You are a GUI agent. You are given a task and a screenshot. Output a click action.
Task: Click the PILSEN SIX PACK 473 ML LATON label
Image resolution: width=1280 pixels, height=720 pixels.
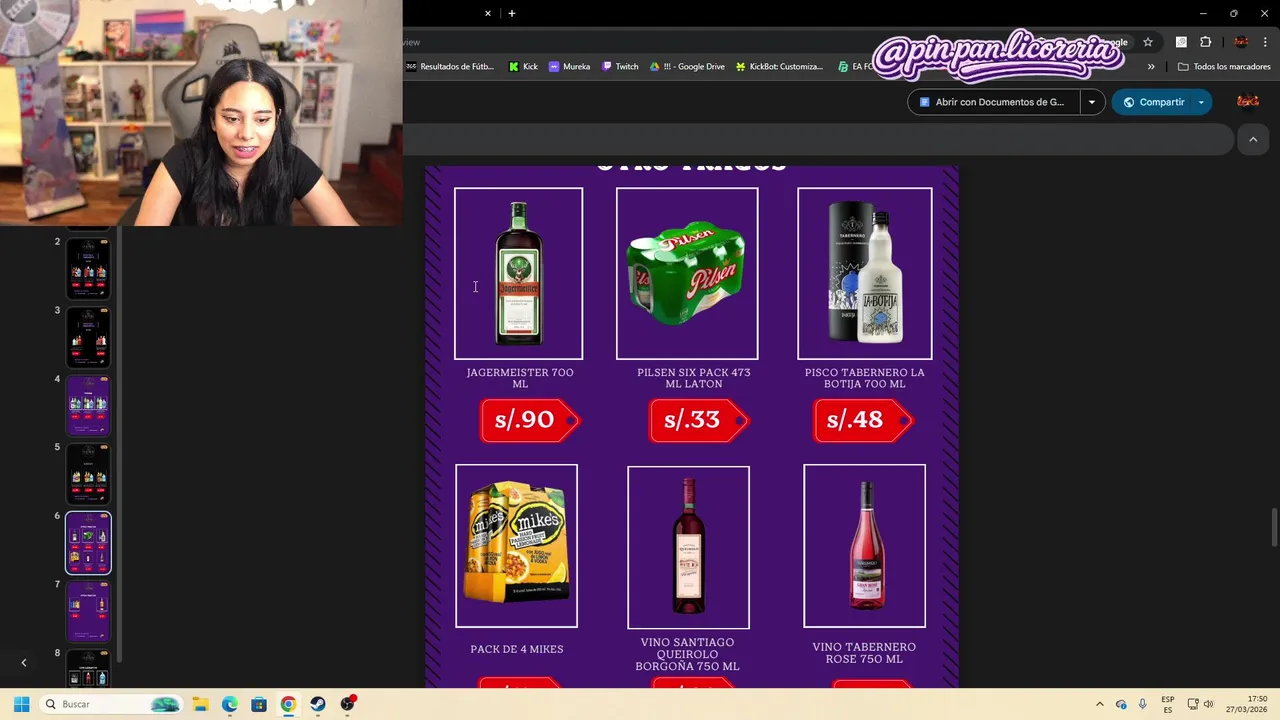point(694,378)
